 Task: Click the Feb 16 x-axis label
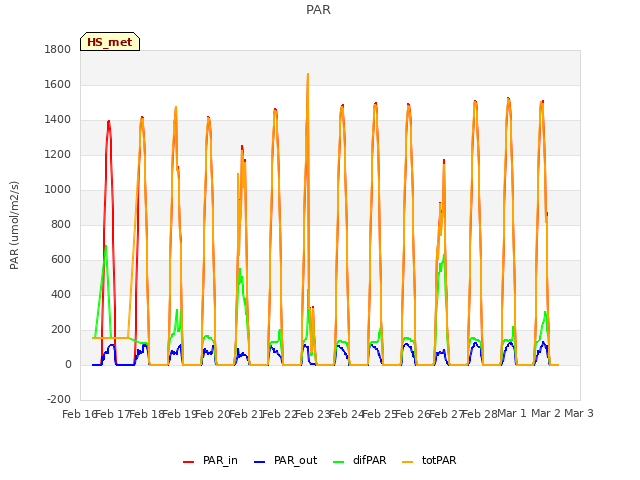pos(79,414)
